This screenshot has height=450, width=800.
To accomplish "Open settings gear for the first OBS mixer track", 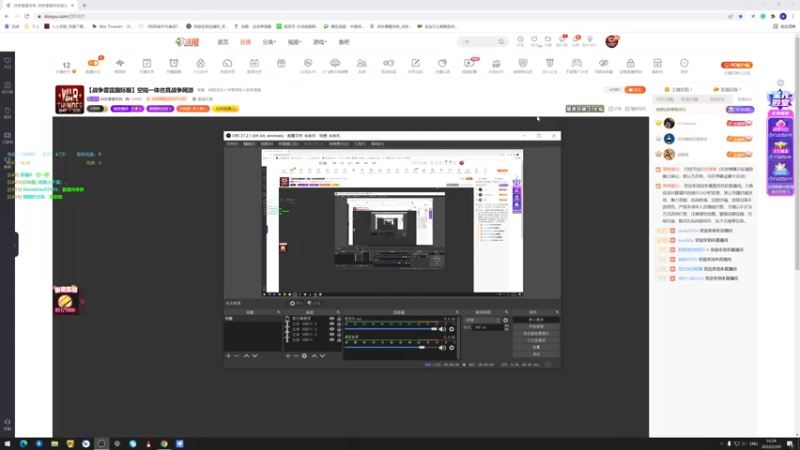I will point(452,329).
